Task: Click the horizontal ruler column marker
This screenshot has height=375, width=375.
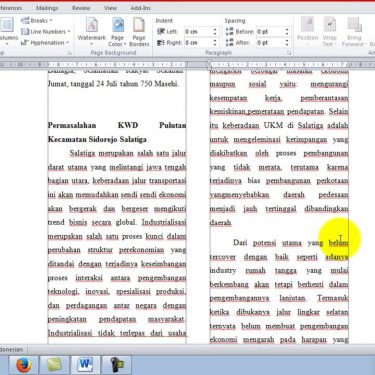Action: (209, 64)
